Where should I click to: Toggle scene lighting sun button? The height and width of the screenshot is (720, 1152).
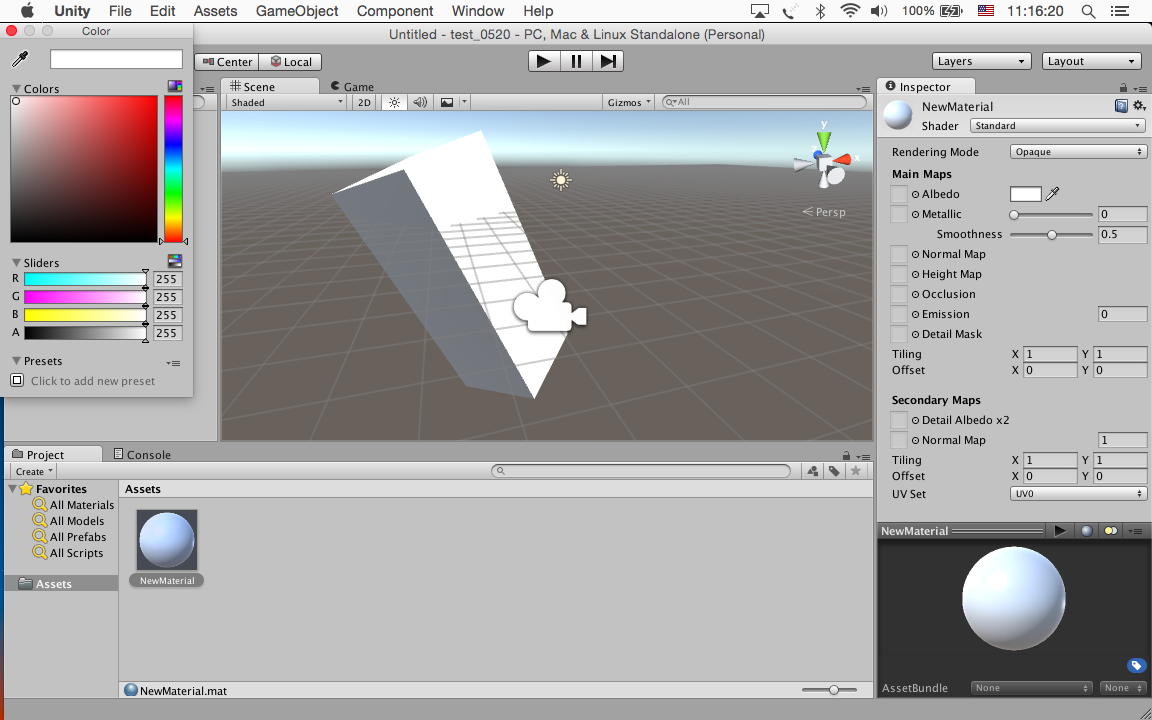[394, 102]
